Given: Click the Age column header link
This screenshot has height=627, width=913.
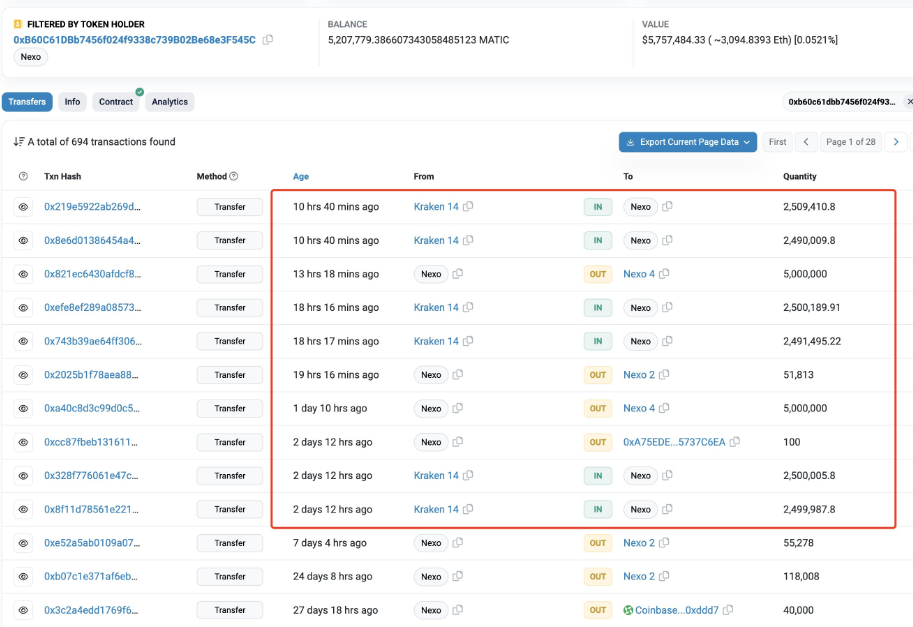Looking at the screenshot, I should [301, 177].
